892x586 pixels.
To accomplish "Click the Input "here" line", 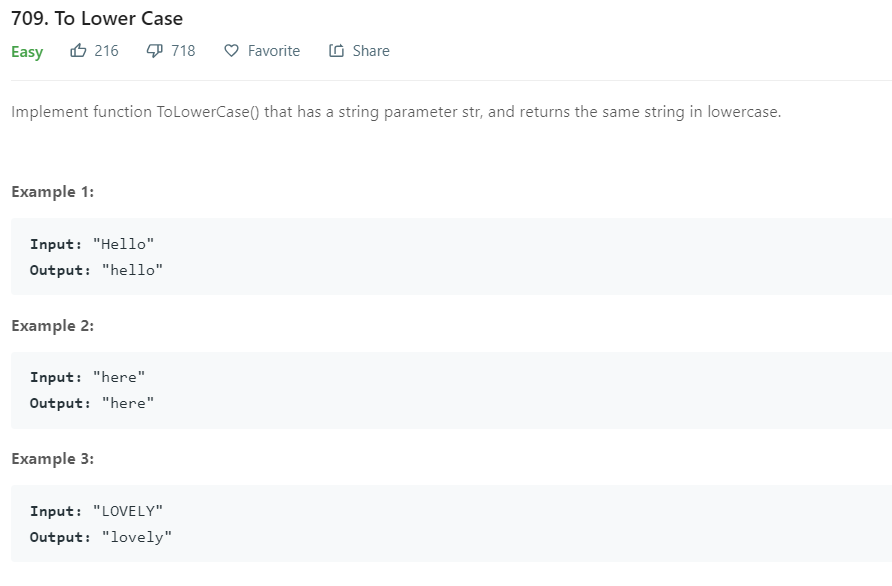I will click(88, 378).
